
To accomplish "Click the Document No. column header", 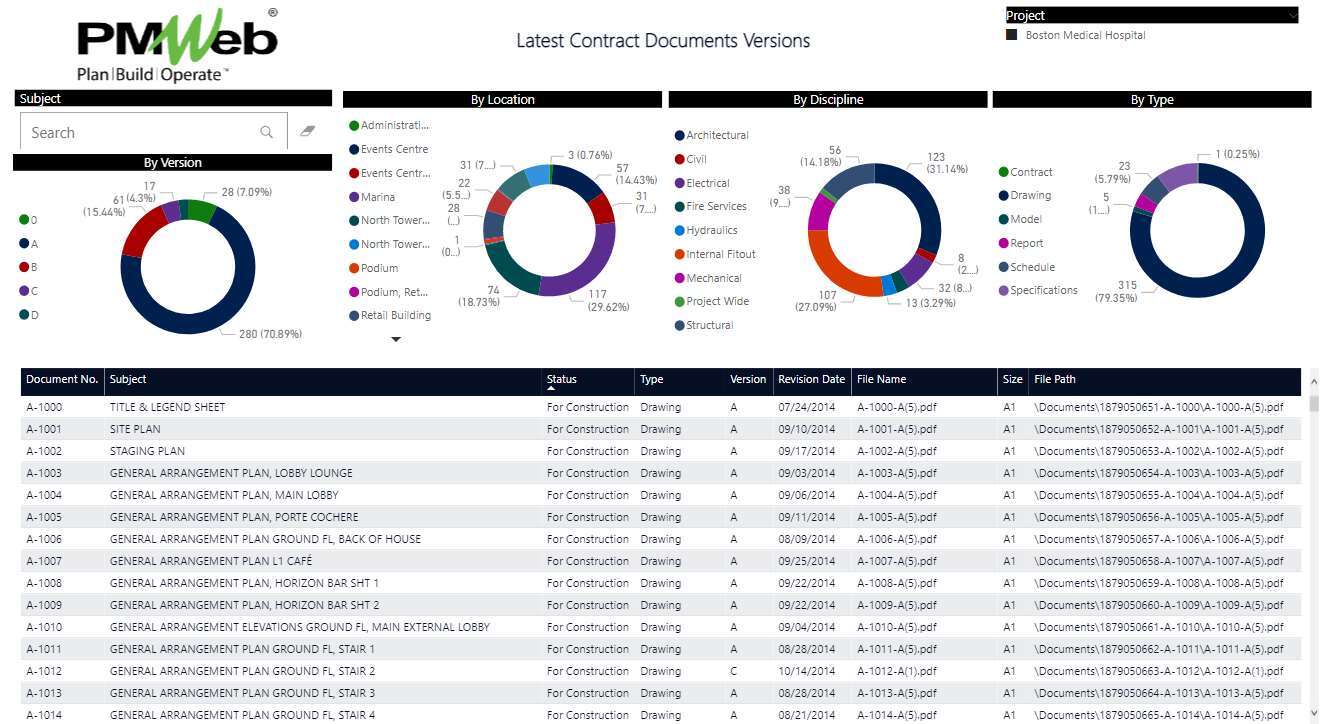I will [62, 379].
